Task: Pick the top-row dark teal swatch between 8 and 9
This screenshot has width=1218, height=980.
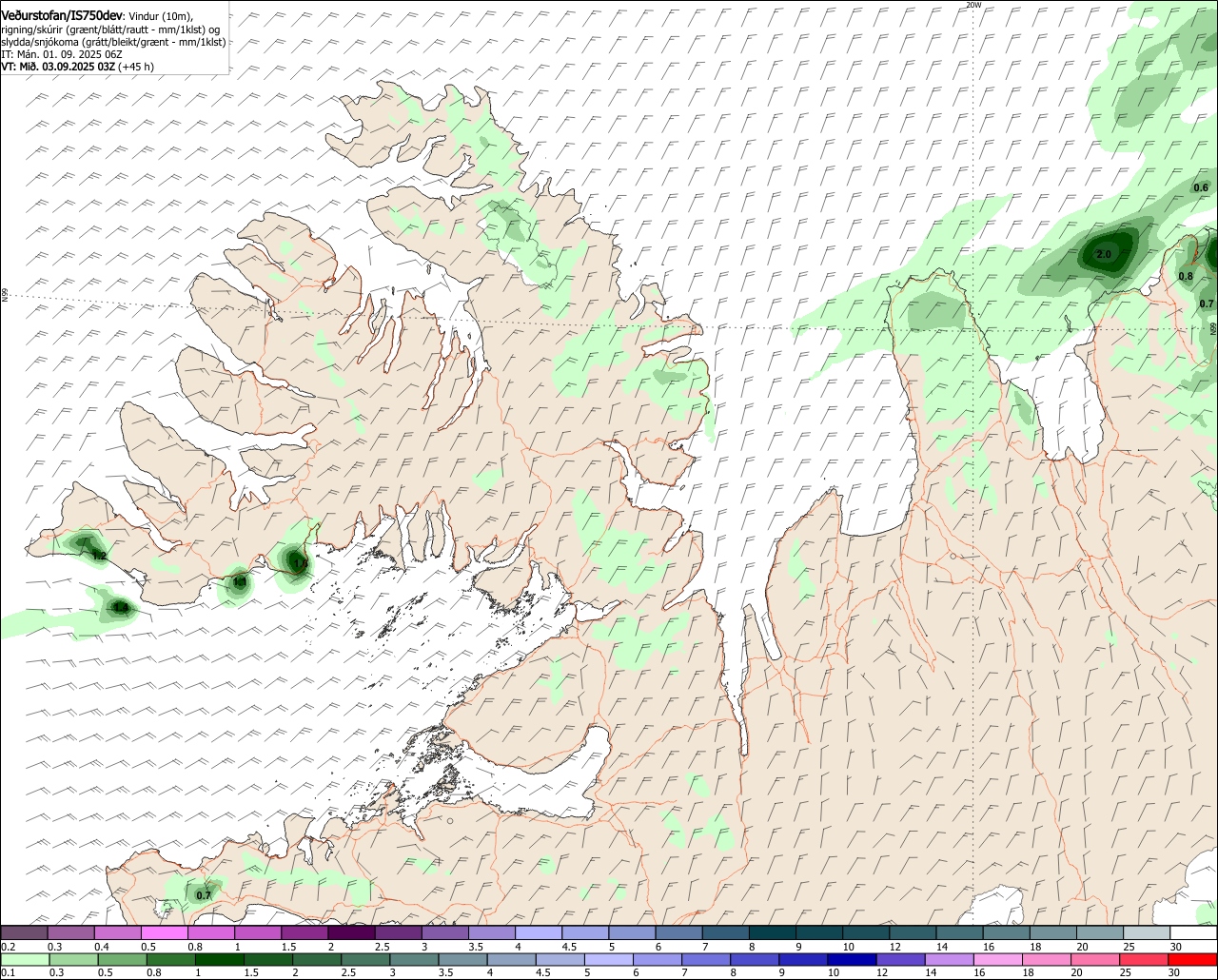Action: tap(773, 932)
